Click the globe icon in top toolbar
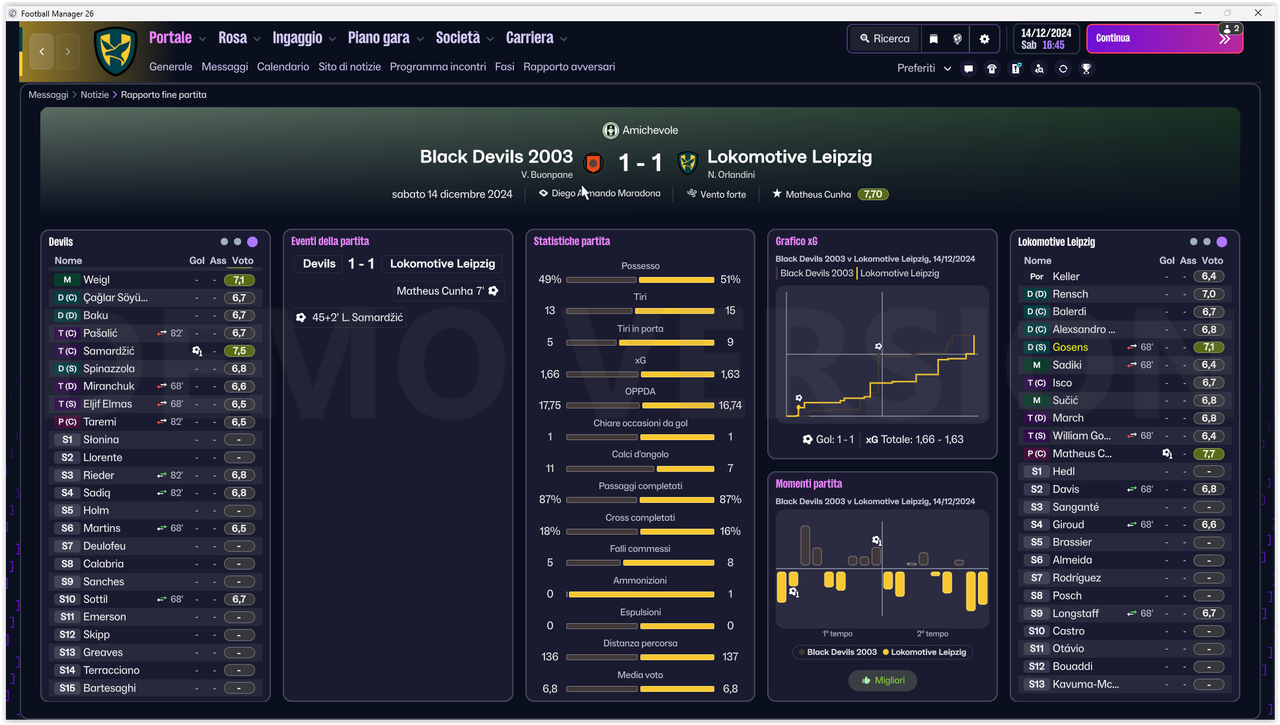This screenshot has width=1280, height=725. [x=958, y=39]
